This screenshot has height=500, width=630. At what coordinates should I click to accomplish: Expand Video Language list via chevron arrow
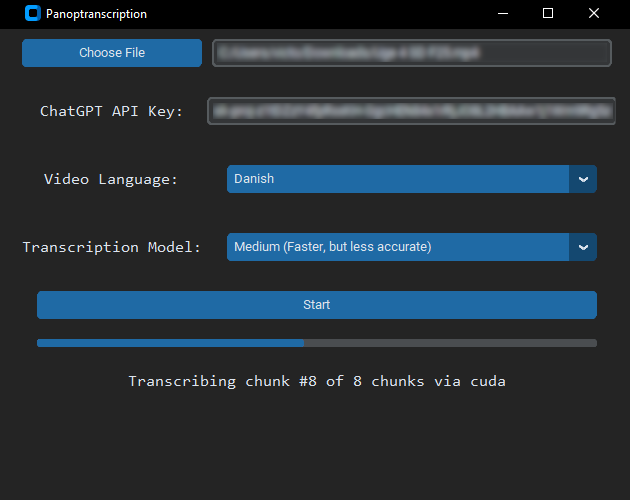click(583, 179)
